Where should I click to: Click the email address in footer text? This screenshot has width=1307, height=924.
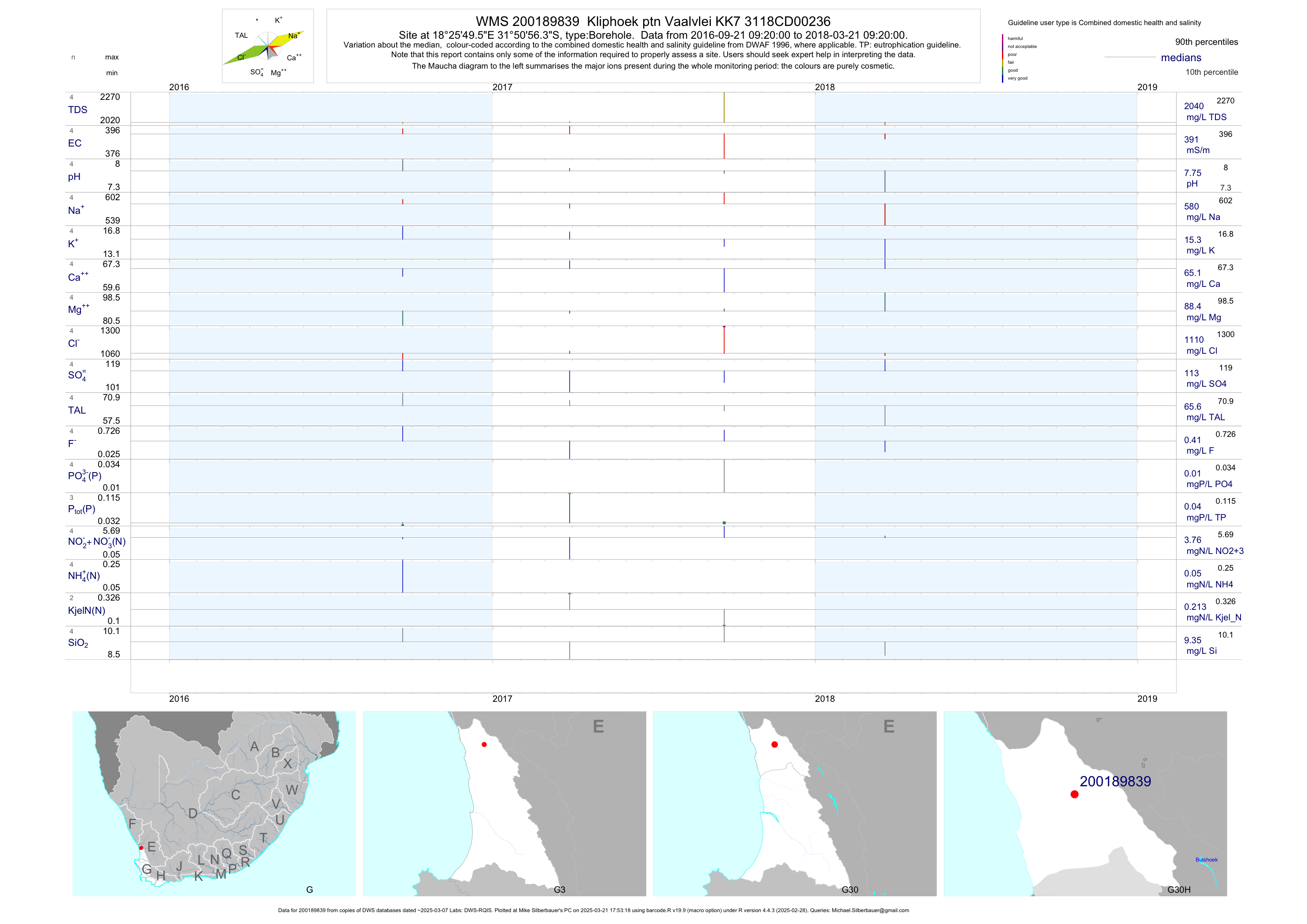(x=870, y=910)
